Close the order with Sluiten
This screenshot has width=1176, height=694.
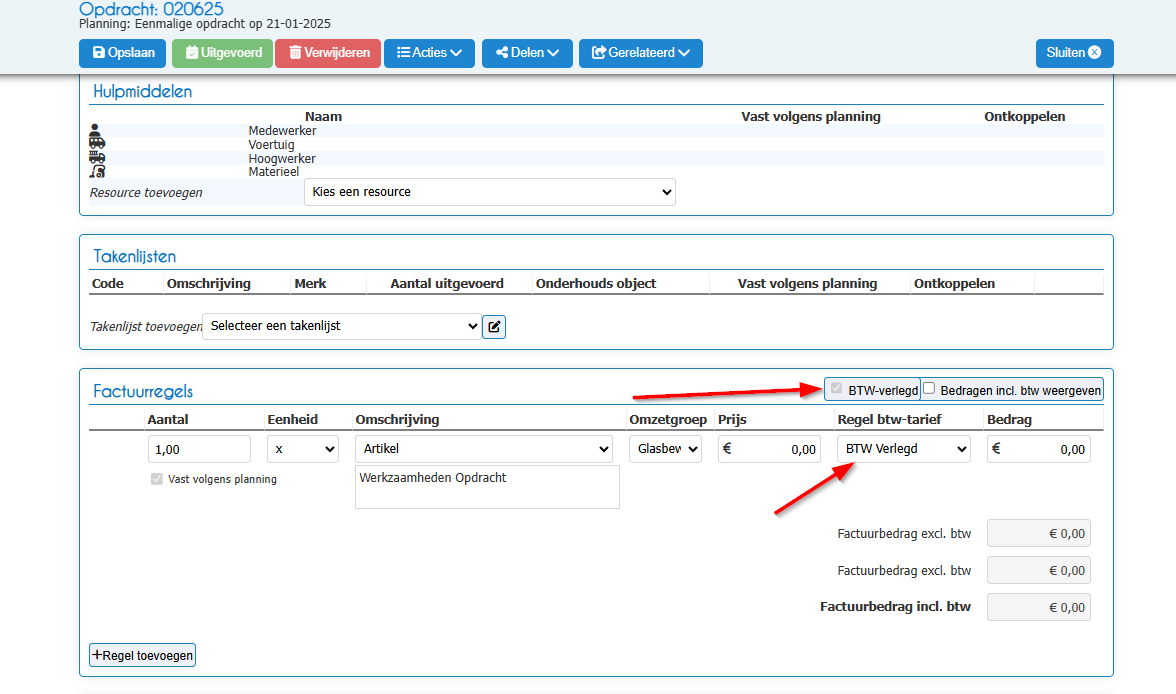tap(1075, 53)
